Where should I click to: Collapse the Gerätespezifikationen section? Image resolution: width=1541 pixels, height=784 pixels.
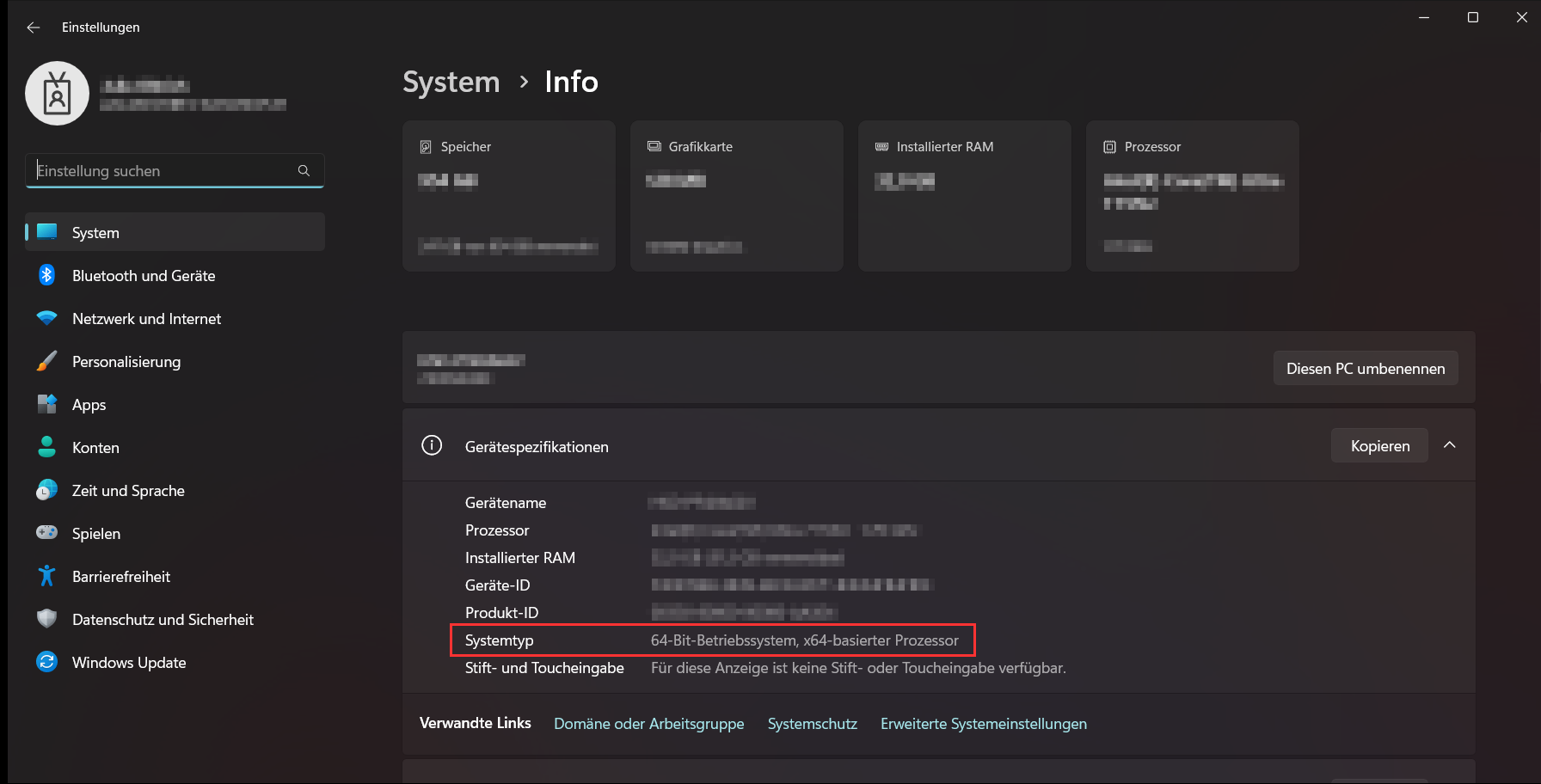pos(1450,445)
